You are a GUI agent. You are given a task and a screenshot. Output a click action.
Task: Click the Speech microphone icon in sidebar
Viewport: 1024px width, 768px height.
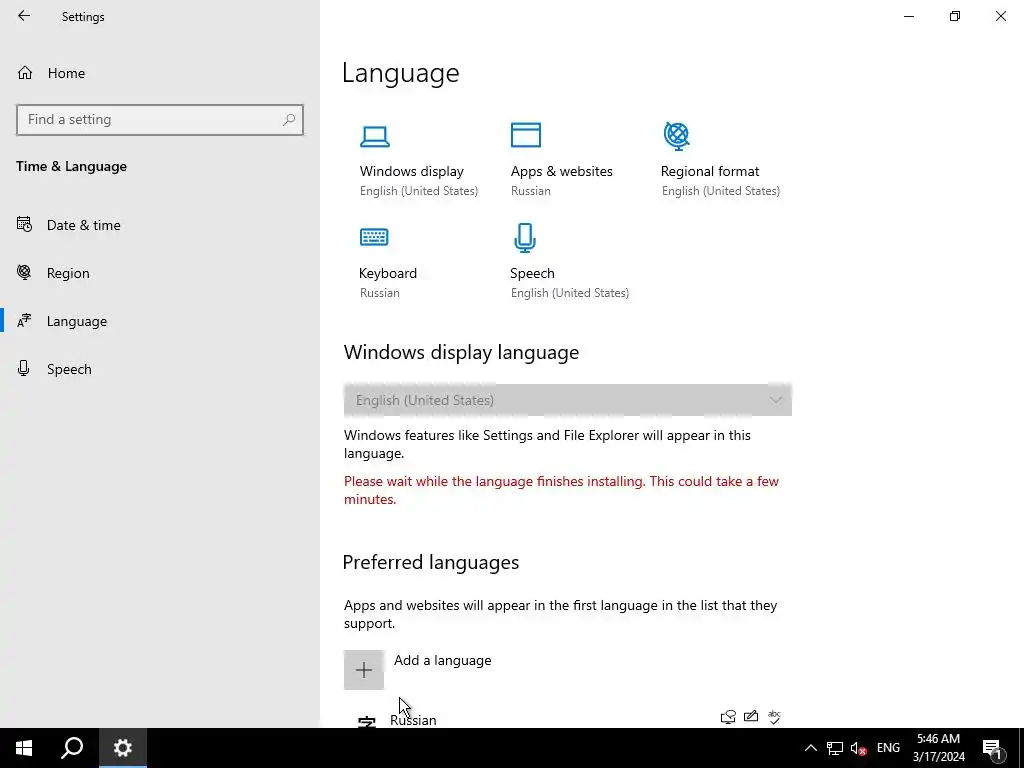point(24,368)
